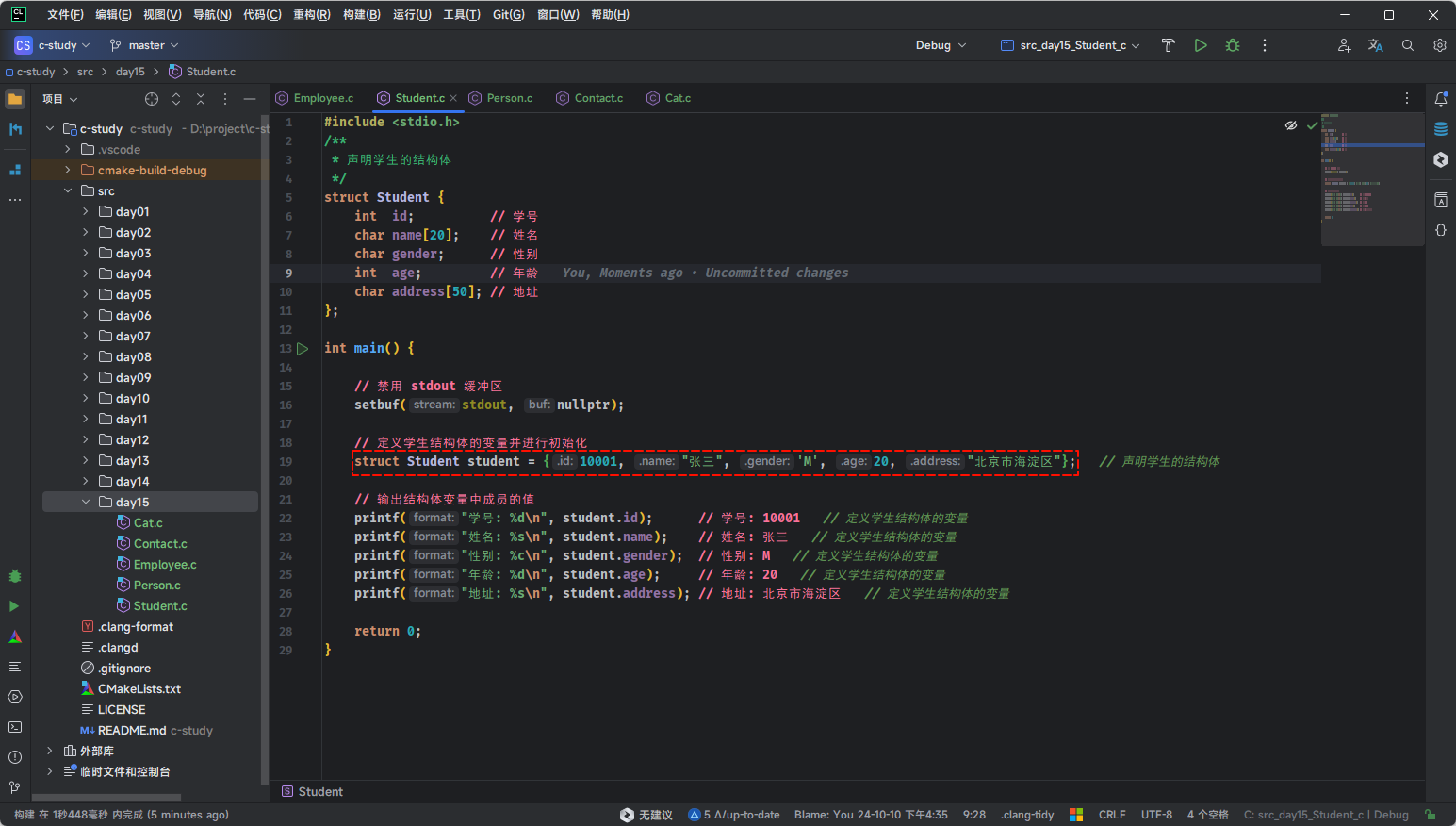Open Search Everywhere magnifier icon
1456x826 pixels.
[1407, 45]
